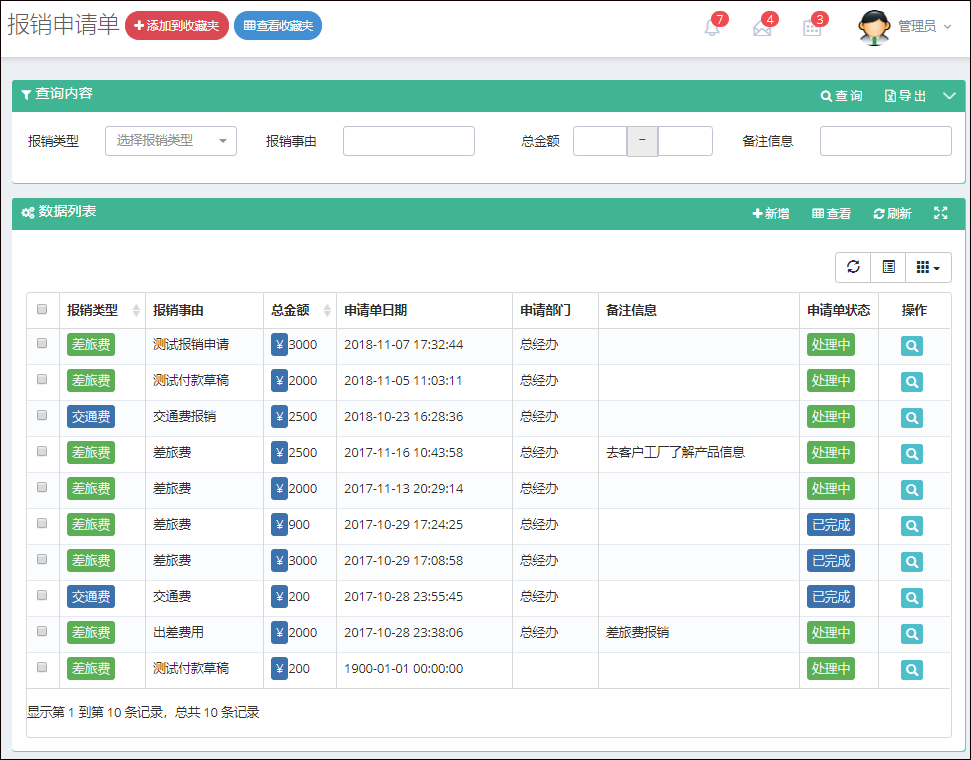Viewport: 971px width, 760px height.
Task: Click the ¥ icon next to 900
Action: [279, 525]
